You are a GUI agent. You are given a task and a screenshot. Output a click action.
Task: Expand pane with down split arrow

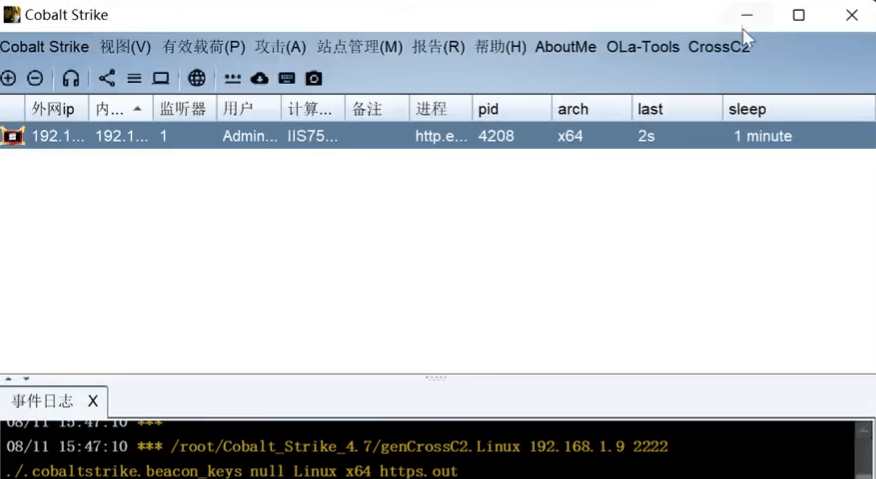tap(26, 379)
